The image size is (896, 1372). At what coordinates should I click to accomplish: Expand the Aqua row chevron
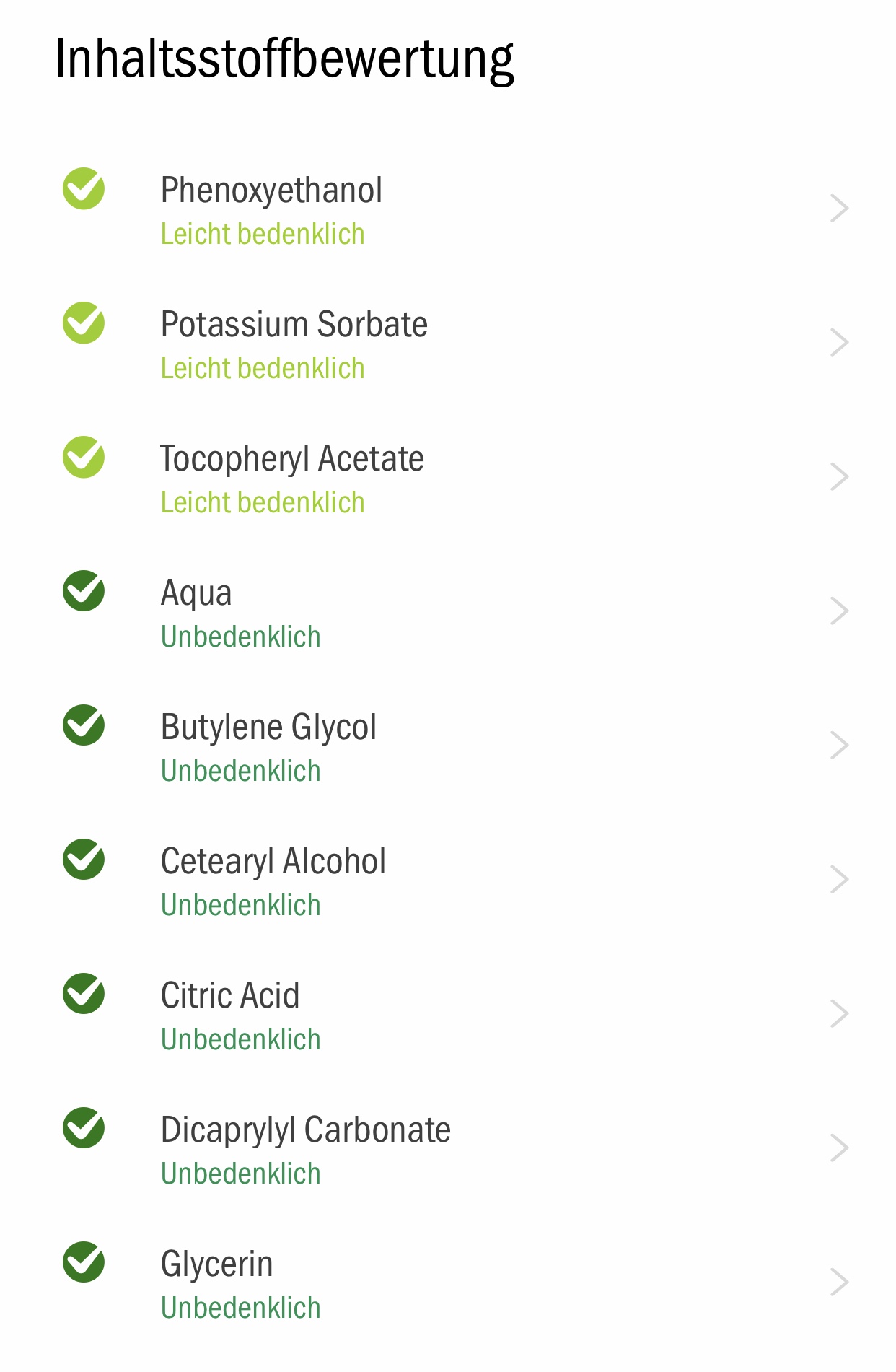pyautogui.click(x=839, y=611)
